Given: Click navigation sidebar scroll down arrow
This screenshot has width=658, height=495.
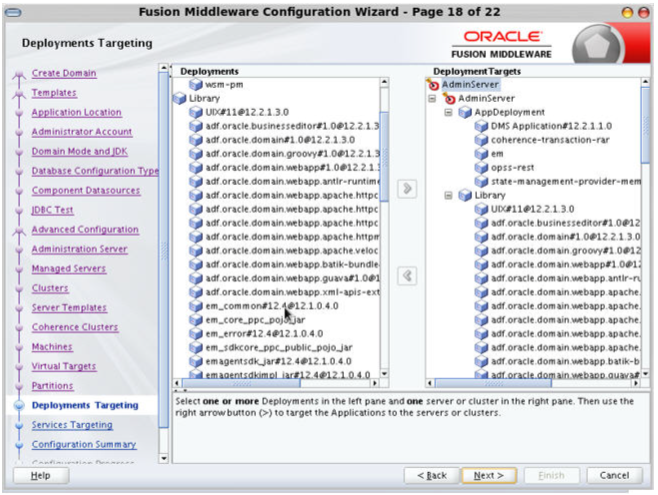Looking at the screenshot, I should click(x=164, y=459).
